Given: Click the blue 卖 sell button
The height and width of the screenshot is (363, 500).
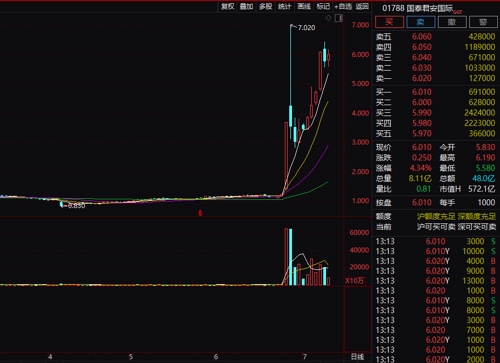Looking at the screenshot, I should point(421,22).
